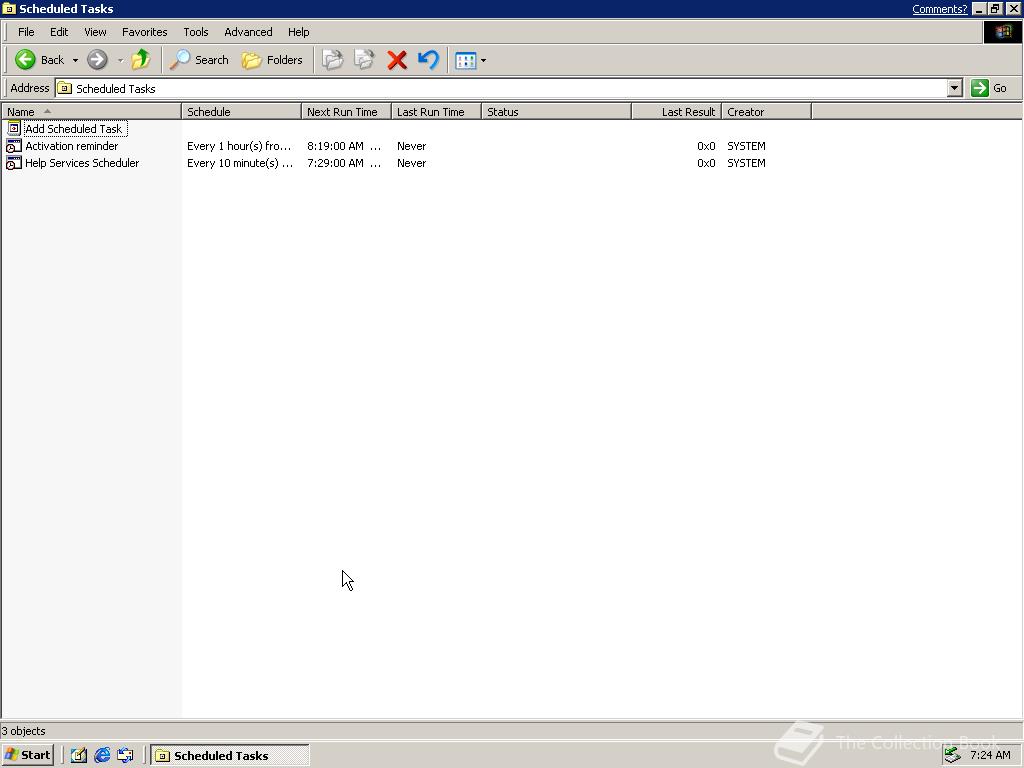Open the Advanced menu

[248, 32]
